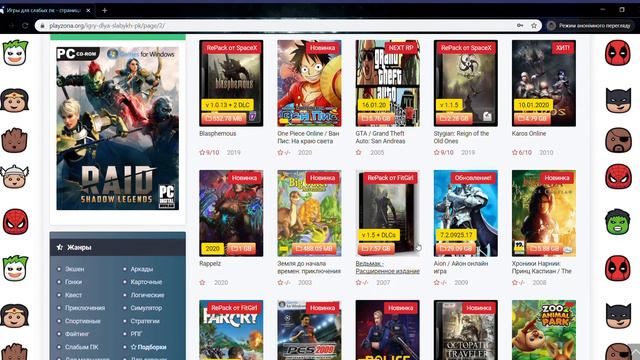Click the Karos Online rating star 6/10
The height and width of the screenshot is (360, 640).
click(x=515, y=153)
